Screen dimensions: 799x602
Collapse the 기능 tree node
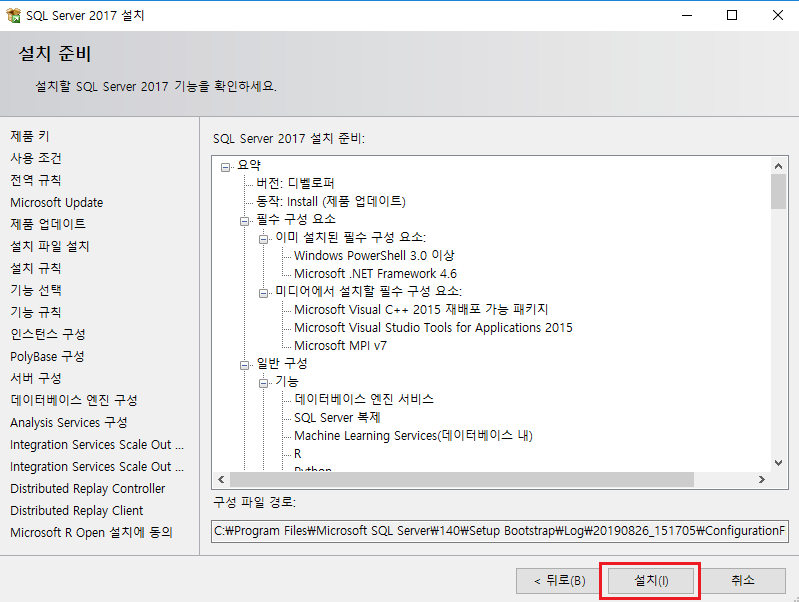pyautogui.click(x=263, y=383)
